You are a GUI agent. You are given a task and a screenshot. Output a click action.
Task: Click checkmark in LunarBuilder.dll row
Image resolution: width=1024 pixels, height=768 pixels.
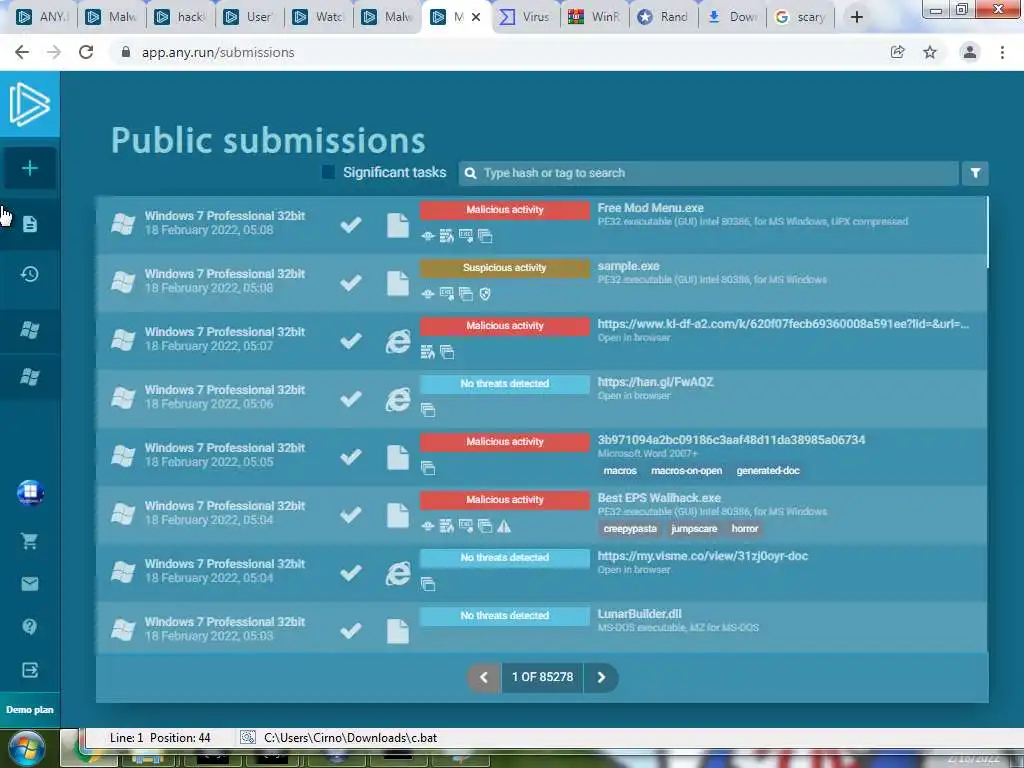click(x=351, y=631)
